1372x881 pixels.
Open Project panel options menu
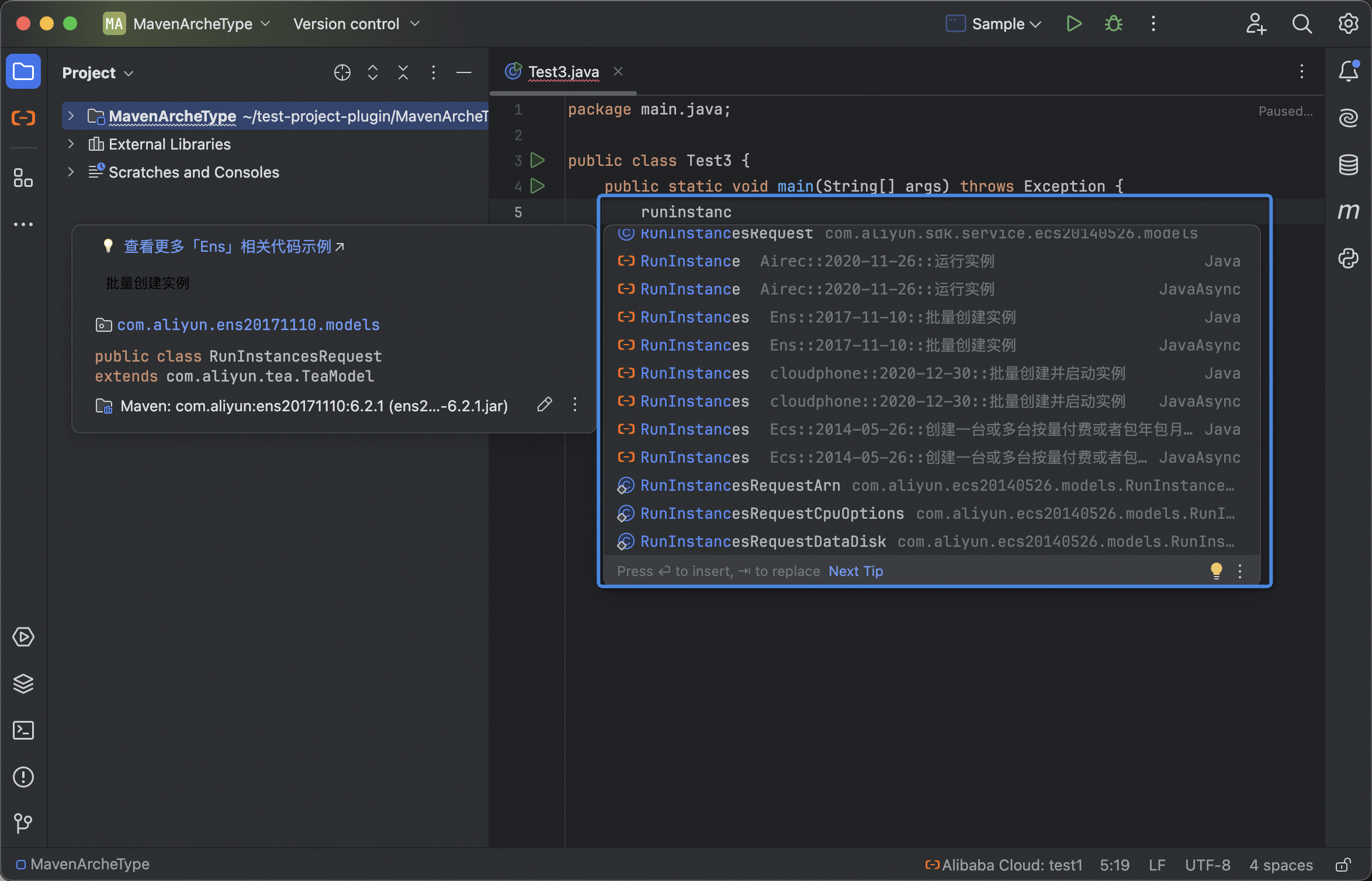pyautogui.click(x=434, y=72)
